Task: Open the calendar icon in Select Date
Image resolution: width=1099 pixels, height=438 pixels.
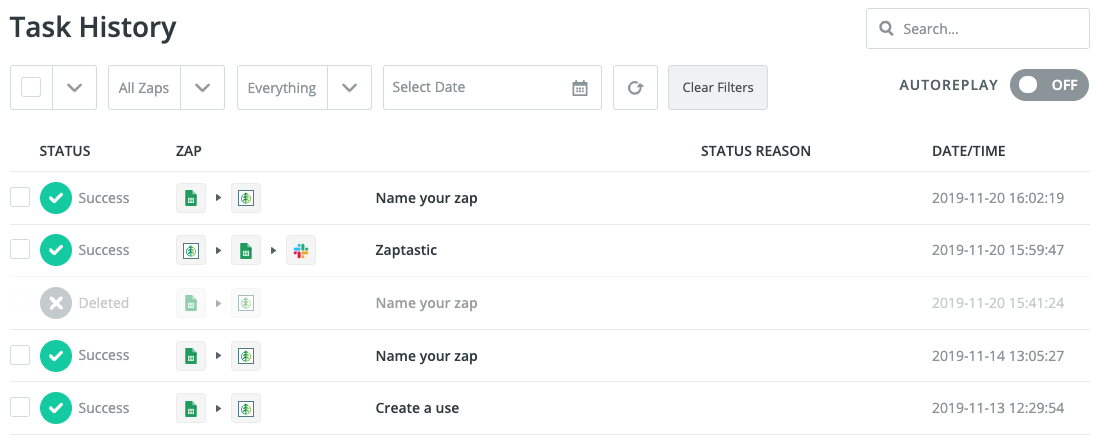Action: click(580, 88)
